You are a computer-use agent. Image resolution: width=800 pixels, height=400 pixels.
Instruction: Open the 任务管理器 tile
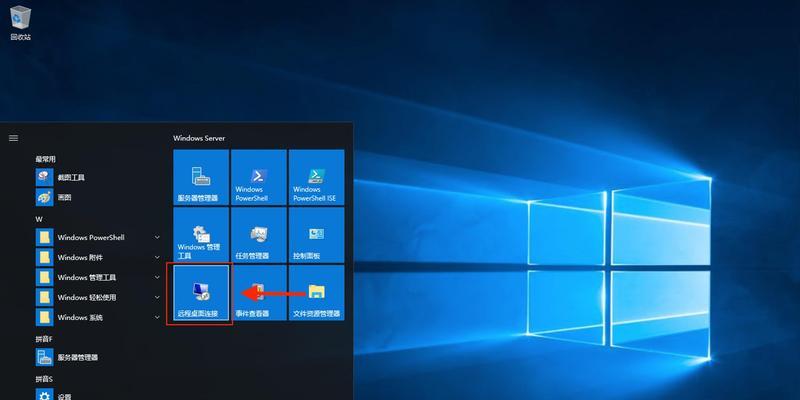[259, 235]
